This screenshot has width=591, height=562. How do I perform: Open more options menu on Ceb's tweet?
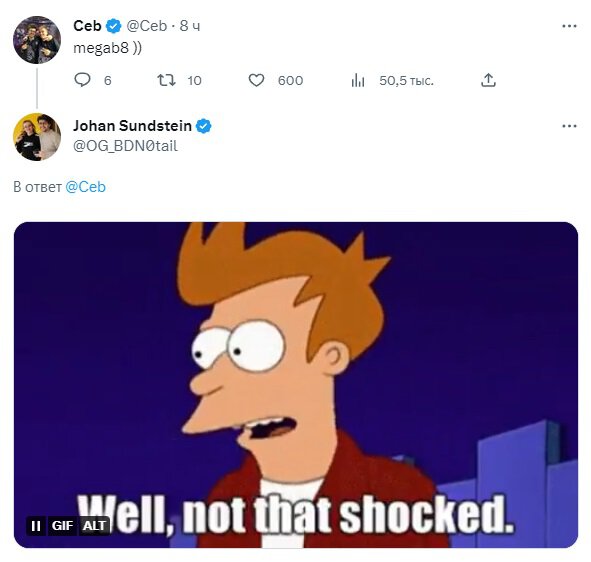[x=569, y=26]
